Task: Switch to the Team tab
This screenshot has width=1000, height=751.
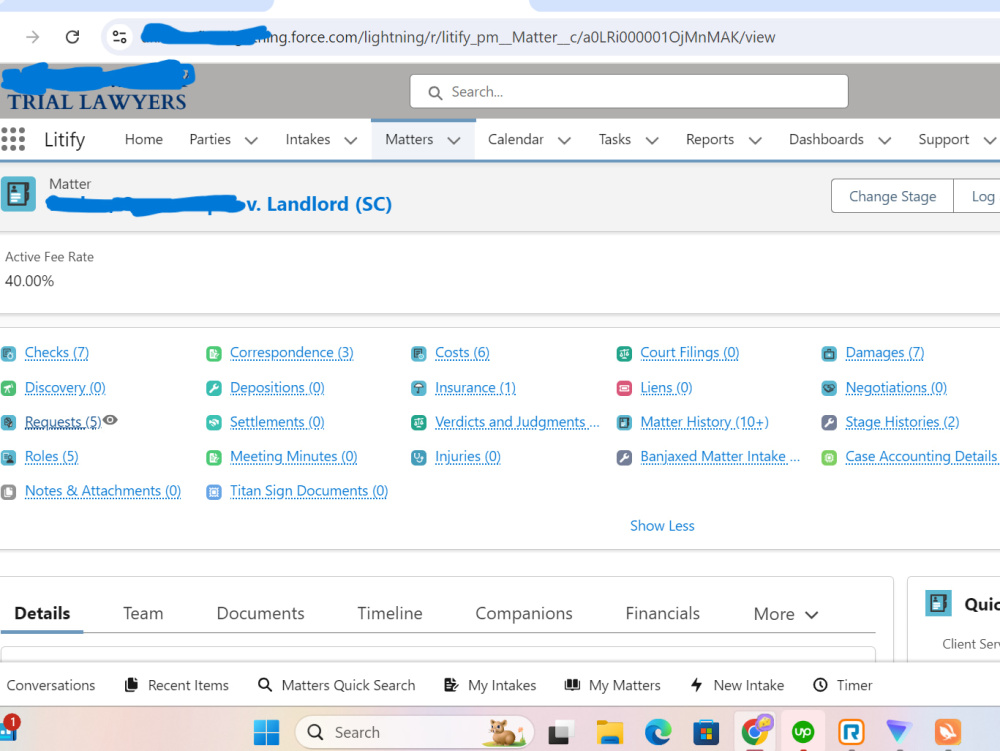Action: tap(143, 613)
